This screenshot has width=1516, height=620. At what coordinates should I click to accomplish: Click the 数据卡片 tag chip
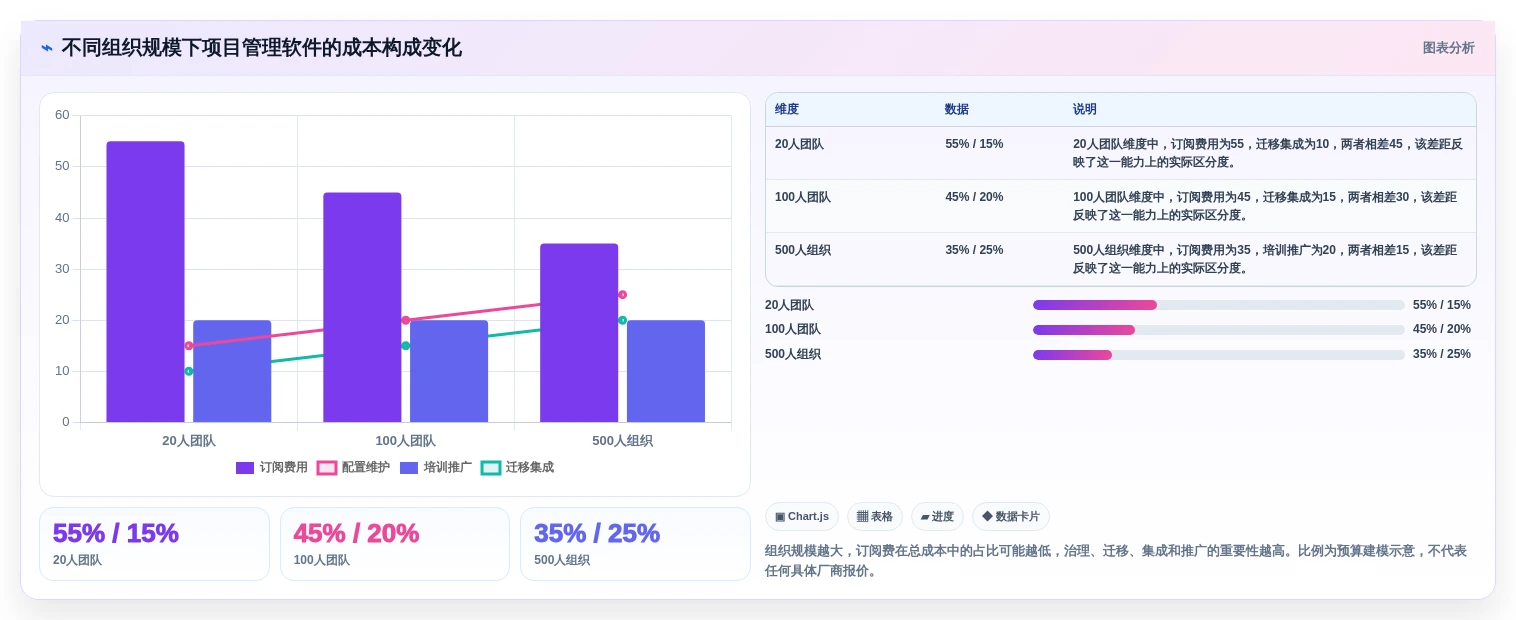(x=1011, y=517)
